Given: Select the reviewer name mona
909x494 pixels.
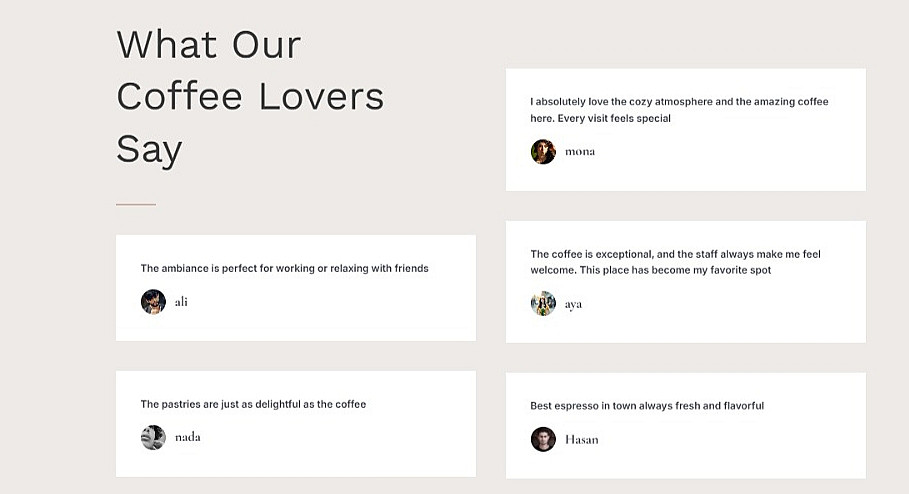Looking at the screenshot, I should pyautogui.click(x=580, y=152).
